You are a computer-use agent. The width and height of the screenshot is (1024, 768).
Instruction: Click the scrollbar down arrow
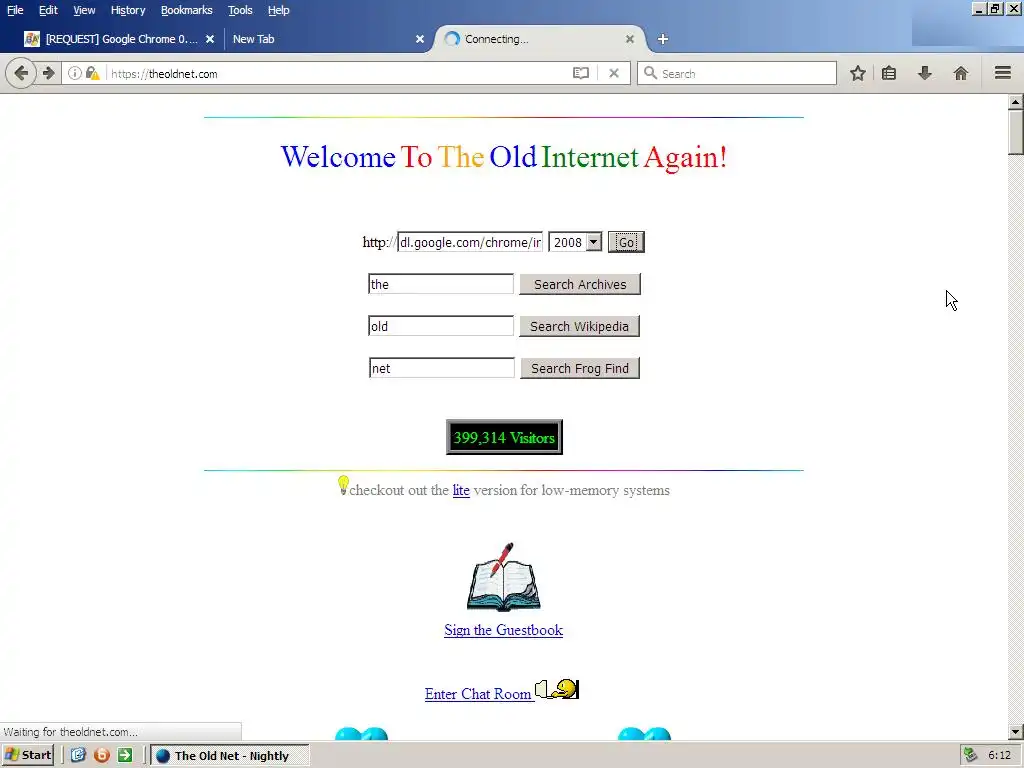[x=1016, y=732]
